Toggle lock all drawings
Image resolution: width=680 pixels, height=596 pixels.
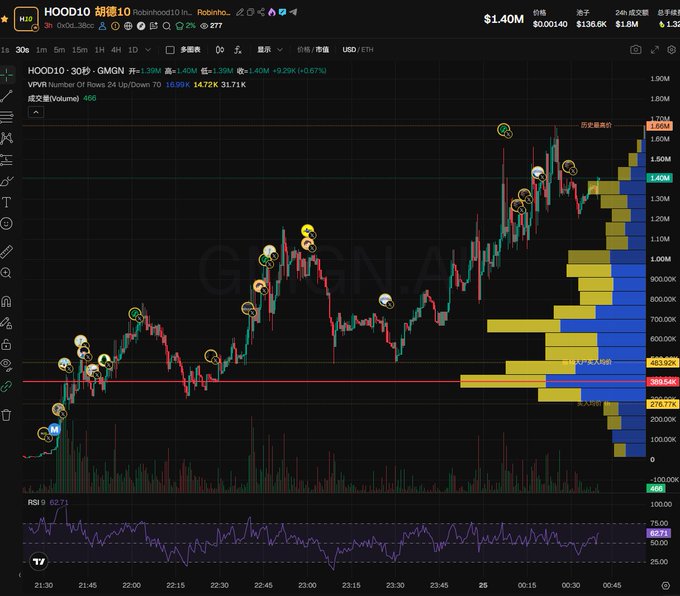pos(7,344)
